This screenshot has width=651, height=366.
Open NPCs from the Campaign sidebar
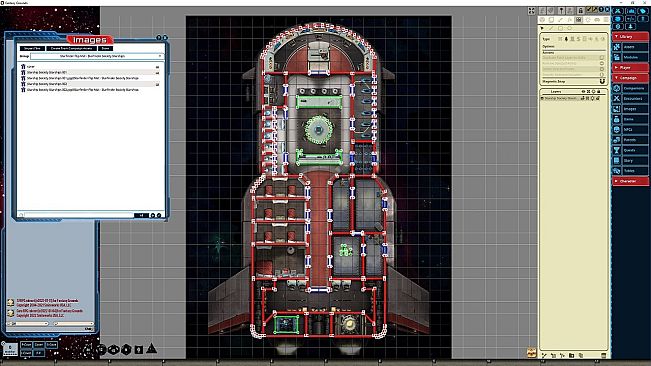pos(630,129)
